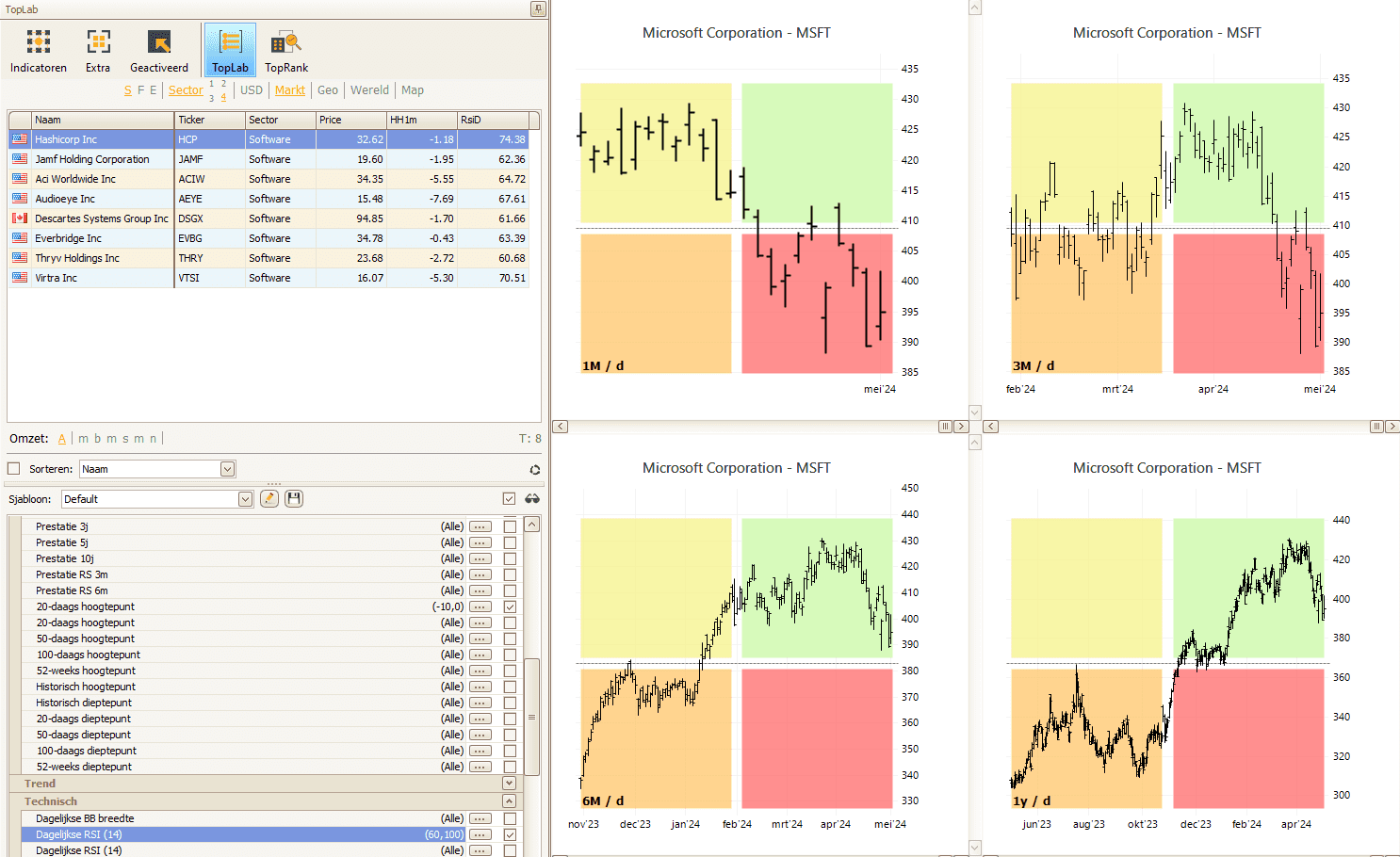Expand the Trend section
Viewport: 1400px width, 857px height.
509,784
